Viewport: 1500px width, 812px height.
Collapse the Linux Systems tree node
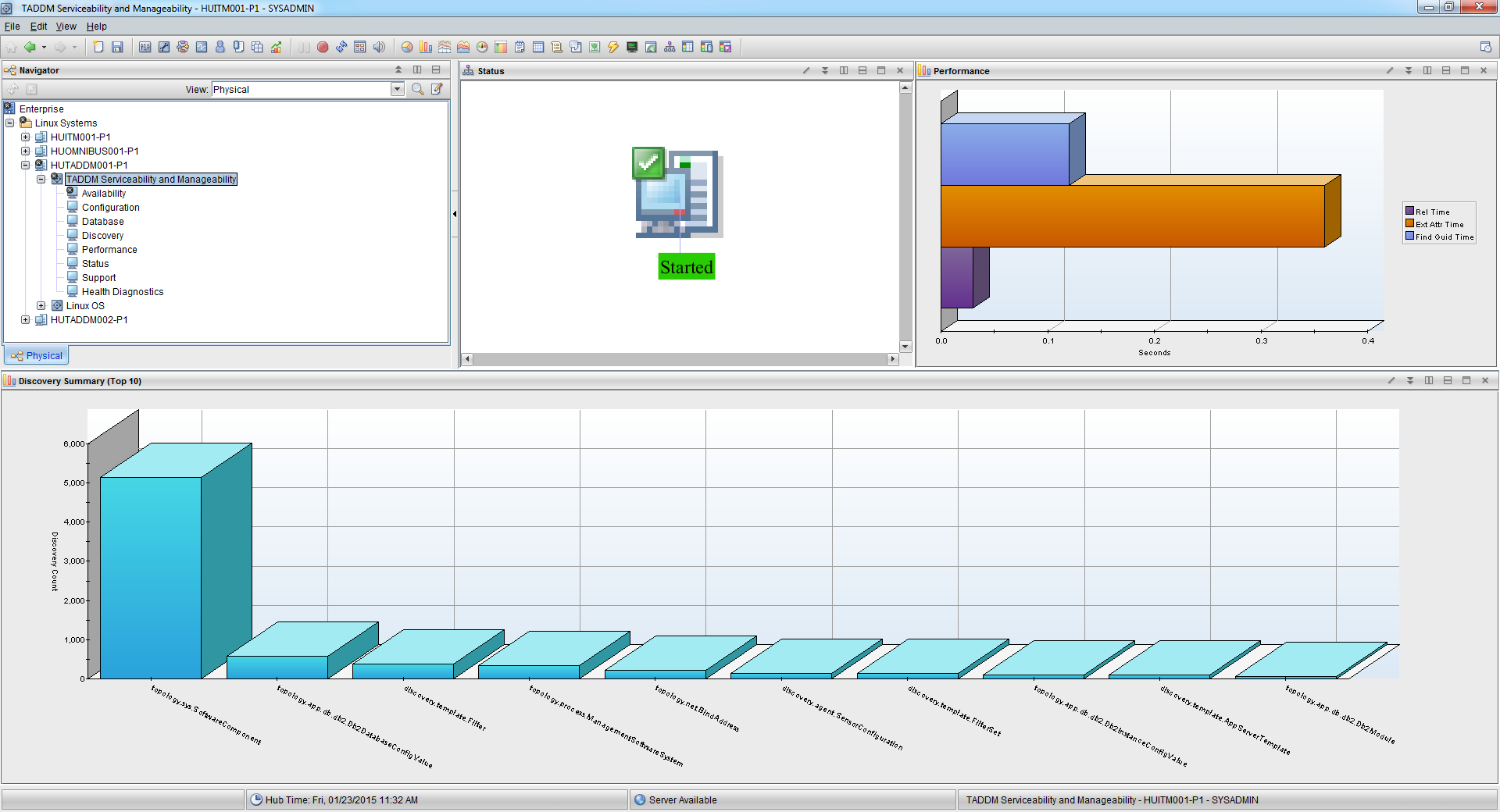(10, 123)
